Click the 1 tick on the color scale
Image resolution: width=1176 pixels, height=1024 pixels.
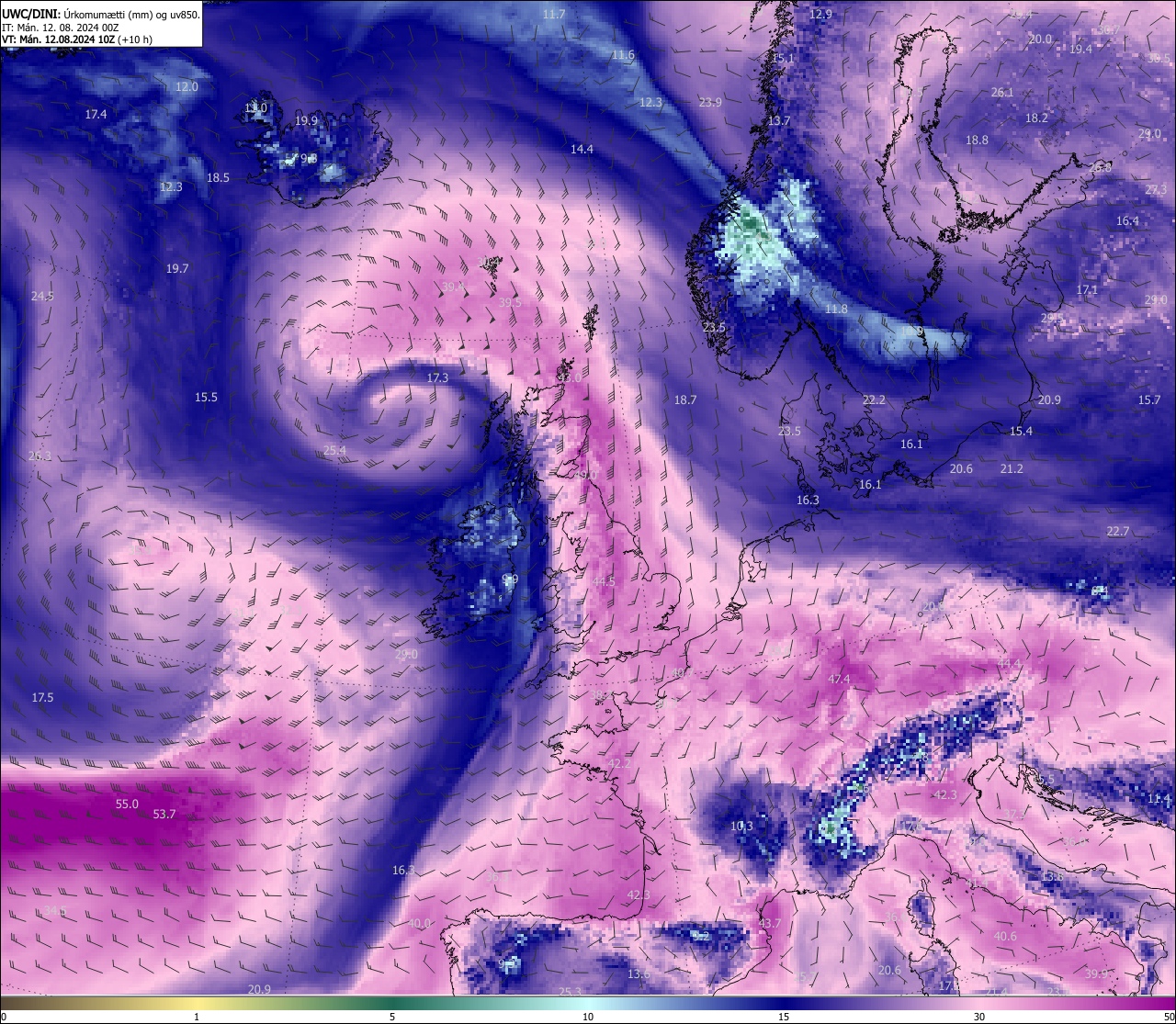coord(197,1017)
